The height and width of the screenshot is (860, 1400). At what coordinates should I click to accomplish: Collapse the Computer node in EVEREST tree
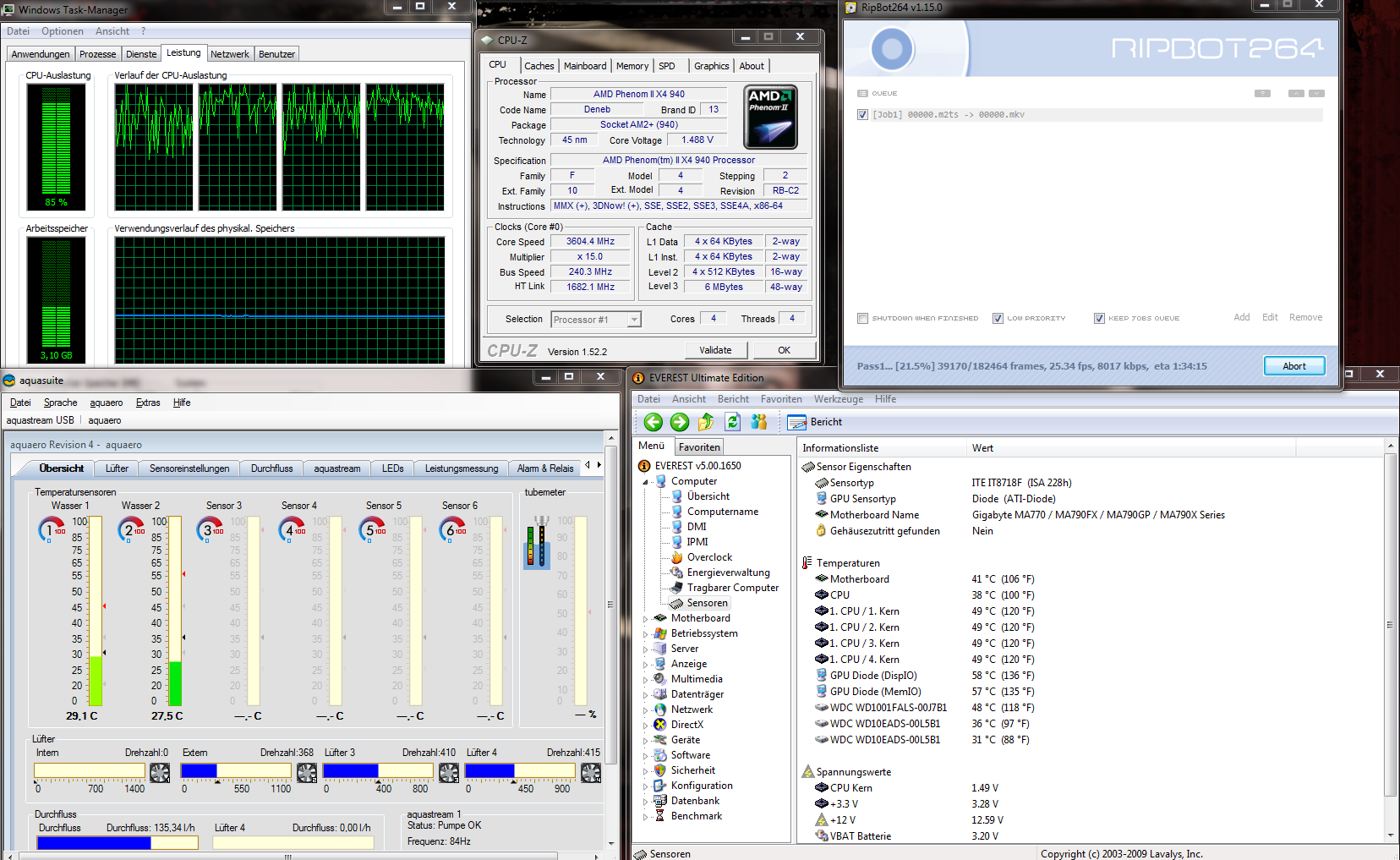tap(646, 482)
